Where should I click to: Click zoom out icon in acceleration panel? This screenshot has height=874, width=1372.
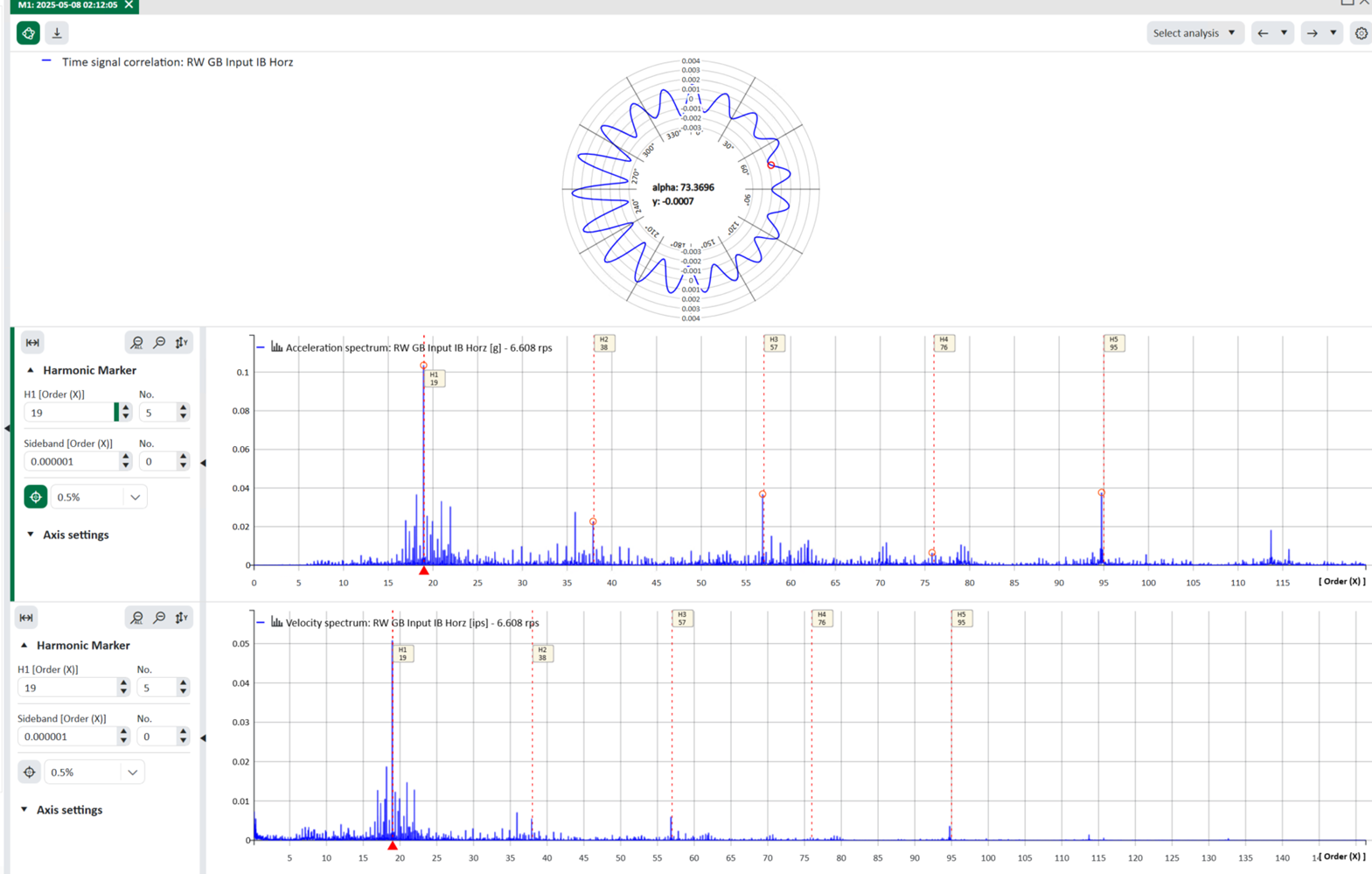159,342
